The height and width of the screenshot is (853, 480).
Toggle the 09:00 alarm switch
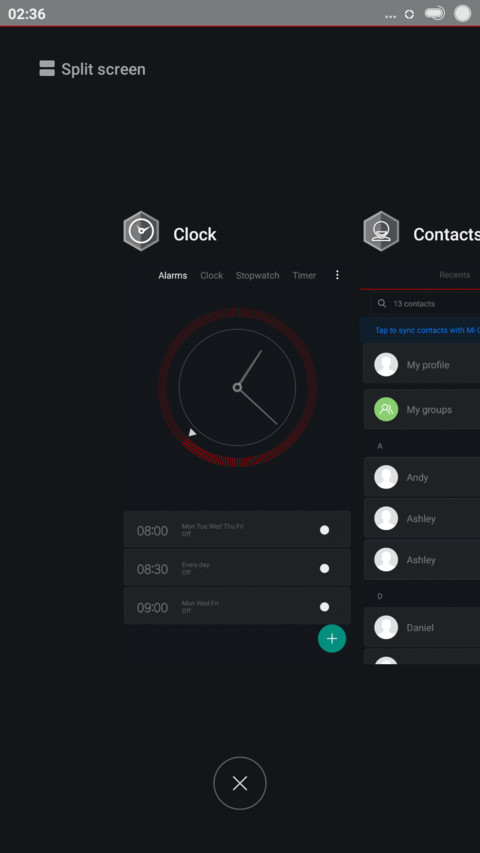(324, 607)
